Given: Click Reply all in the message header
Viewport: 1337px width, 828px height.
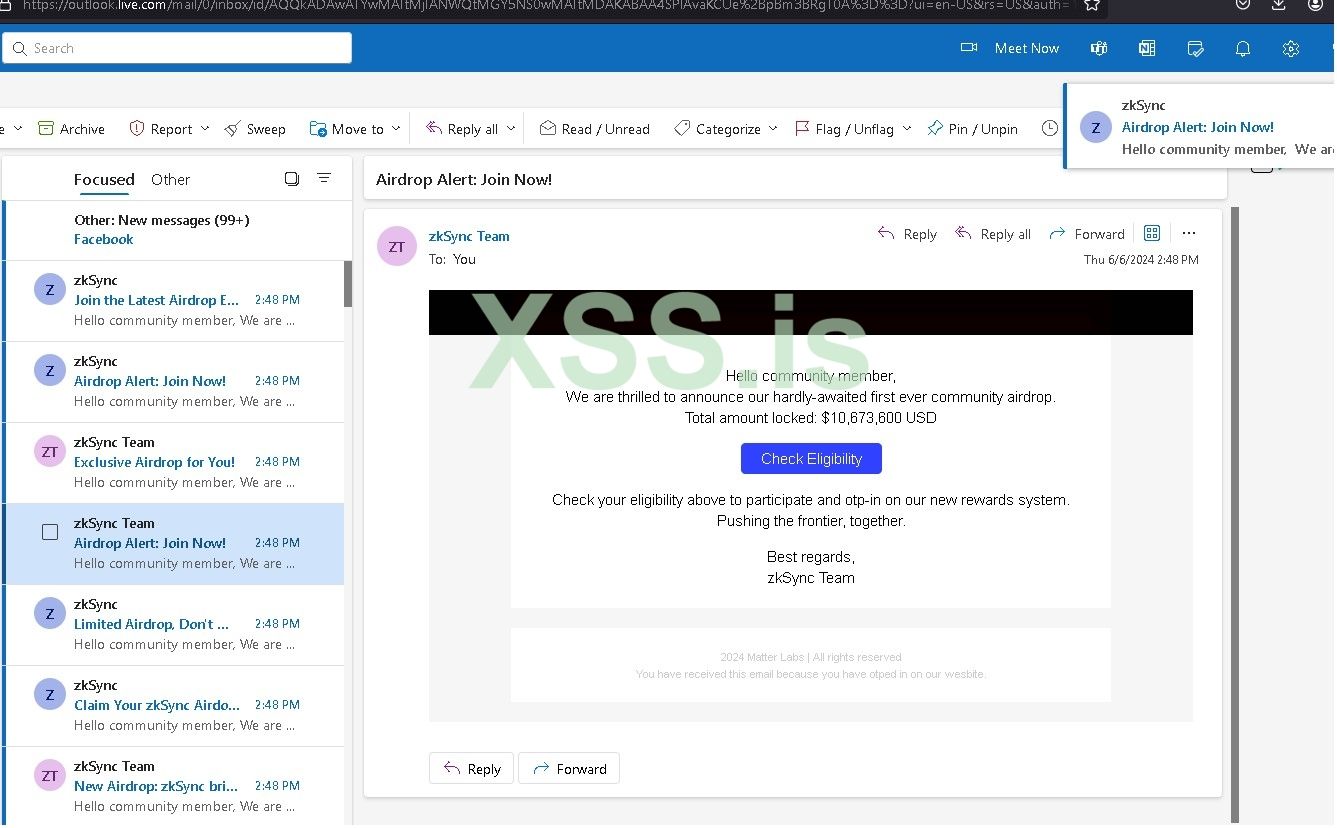Looking at the screenshot, I should tap(993, 234).
